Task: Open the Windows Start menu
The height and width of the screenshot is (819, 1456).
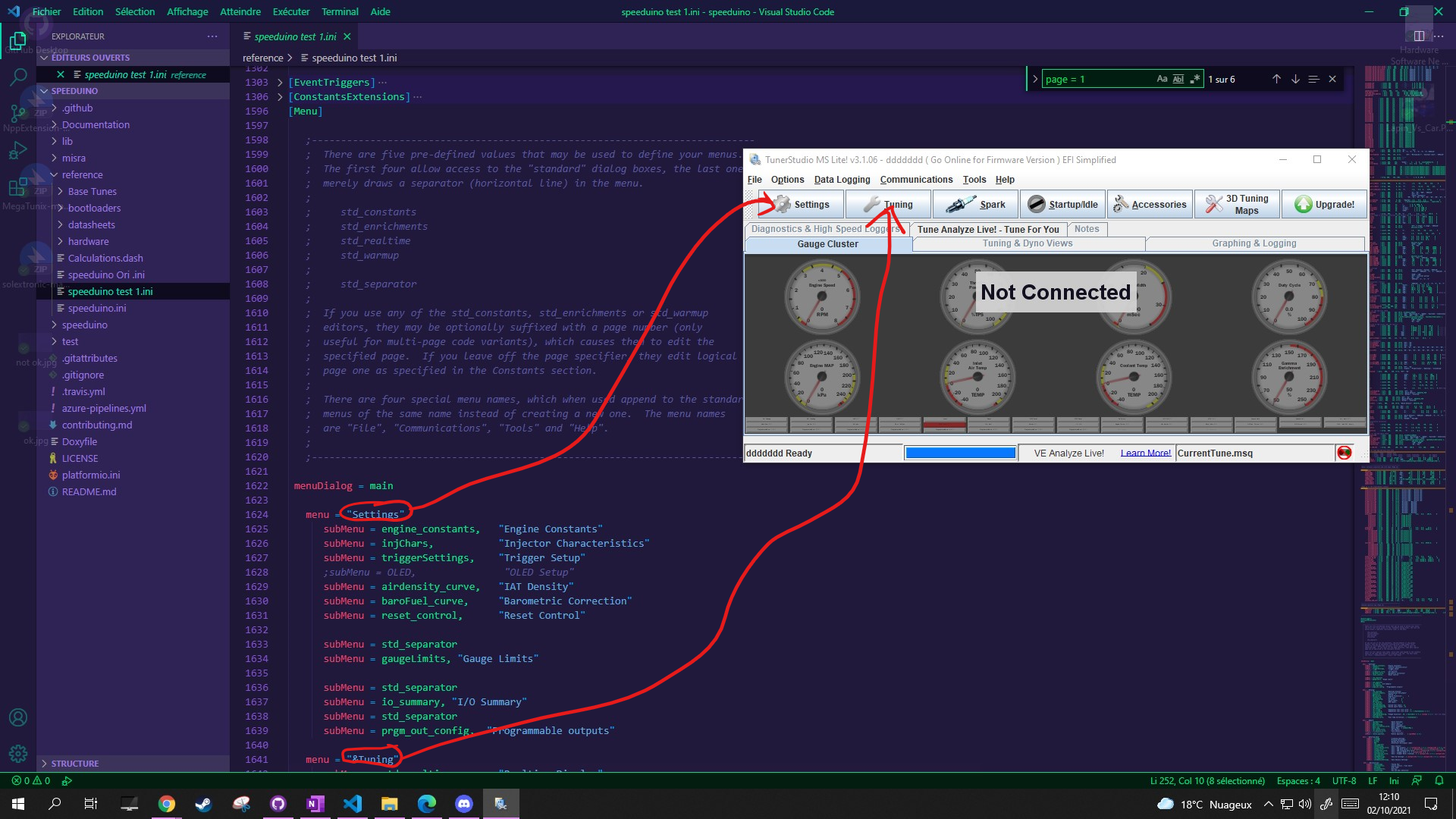Action: 18,804
